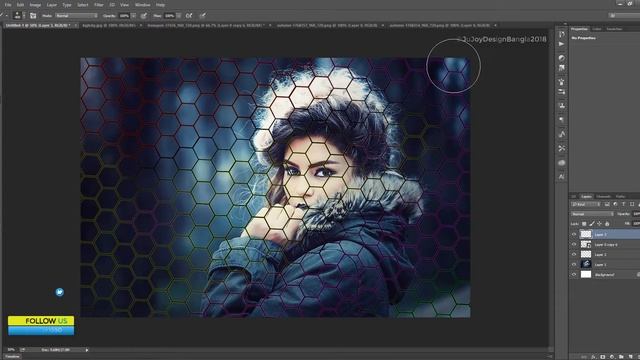Open the Help menu
640x360 pixels.
click(x=160, y=5)
